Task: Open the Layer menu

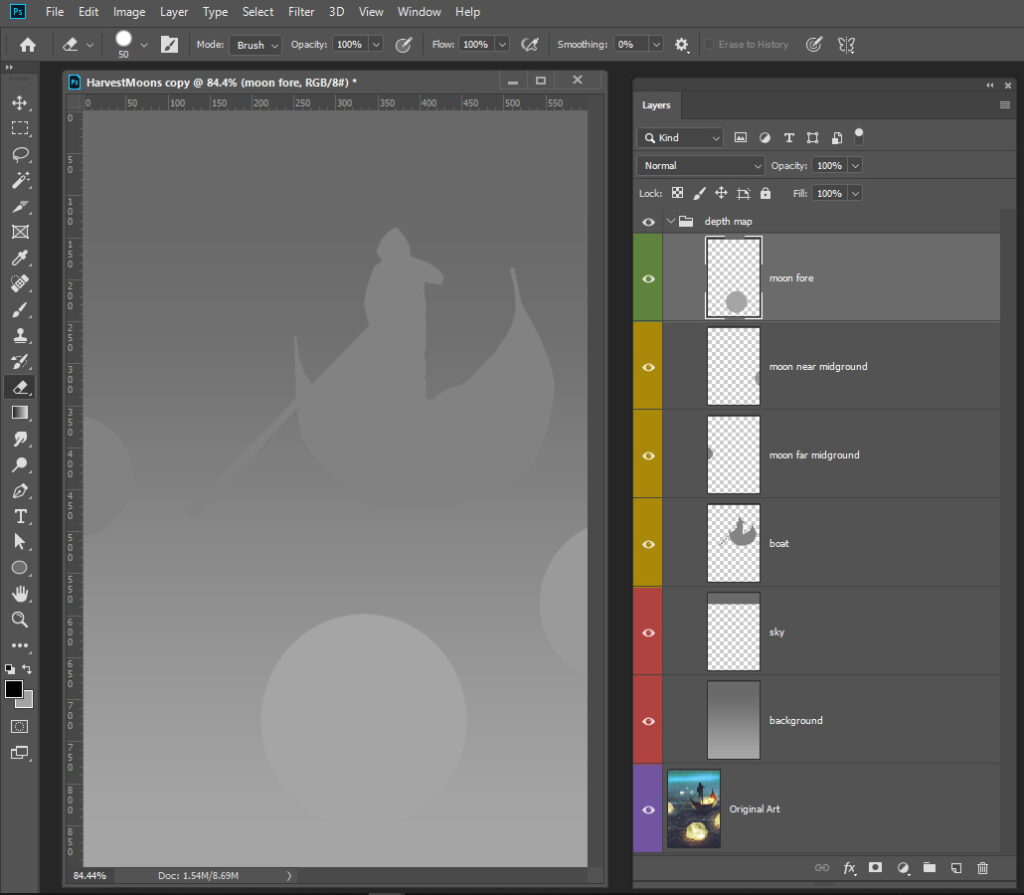Action: click(x=174, y=12)
